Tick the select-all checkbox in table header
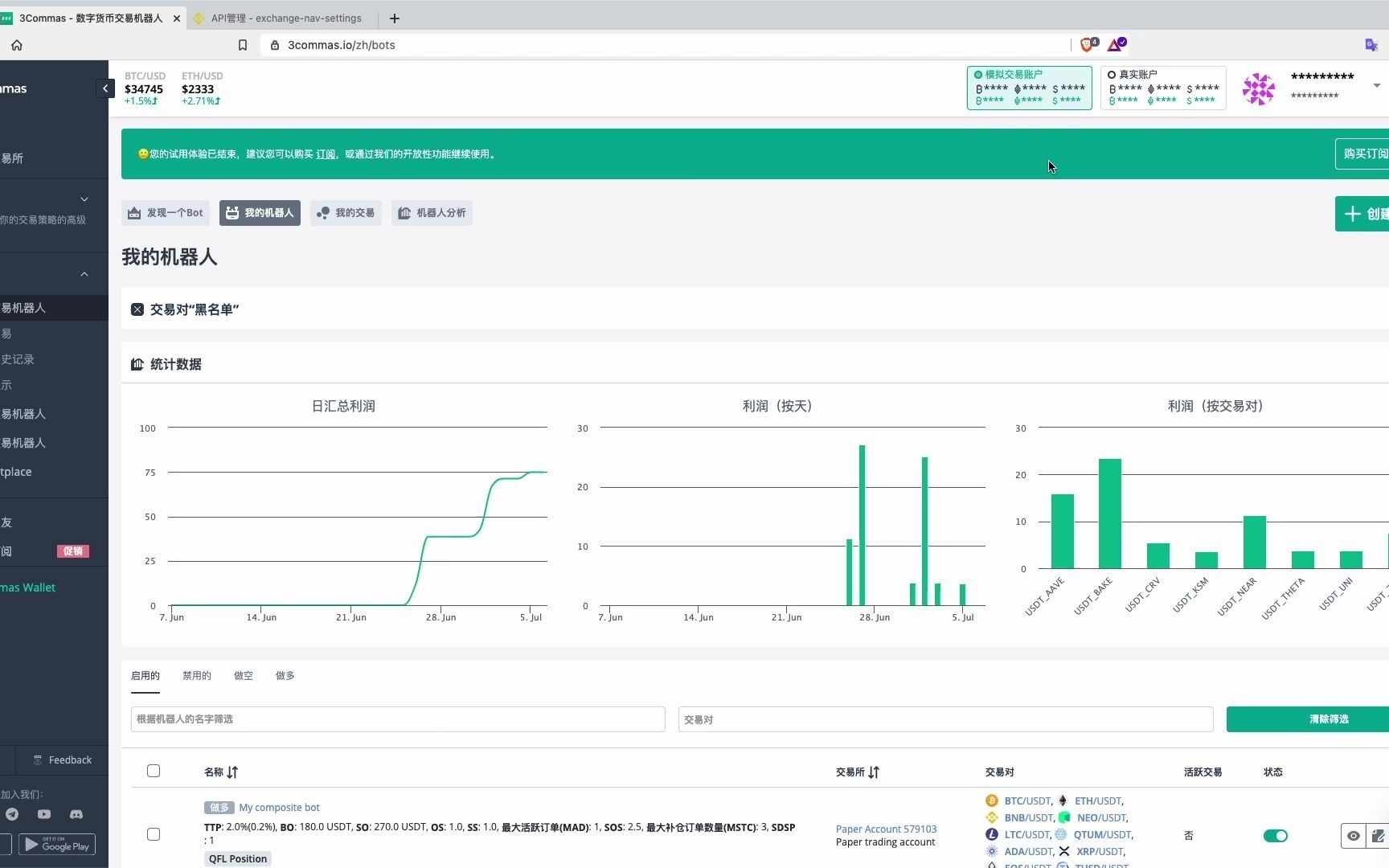This screenshot has width=1389, height=868. pos(154,771)
